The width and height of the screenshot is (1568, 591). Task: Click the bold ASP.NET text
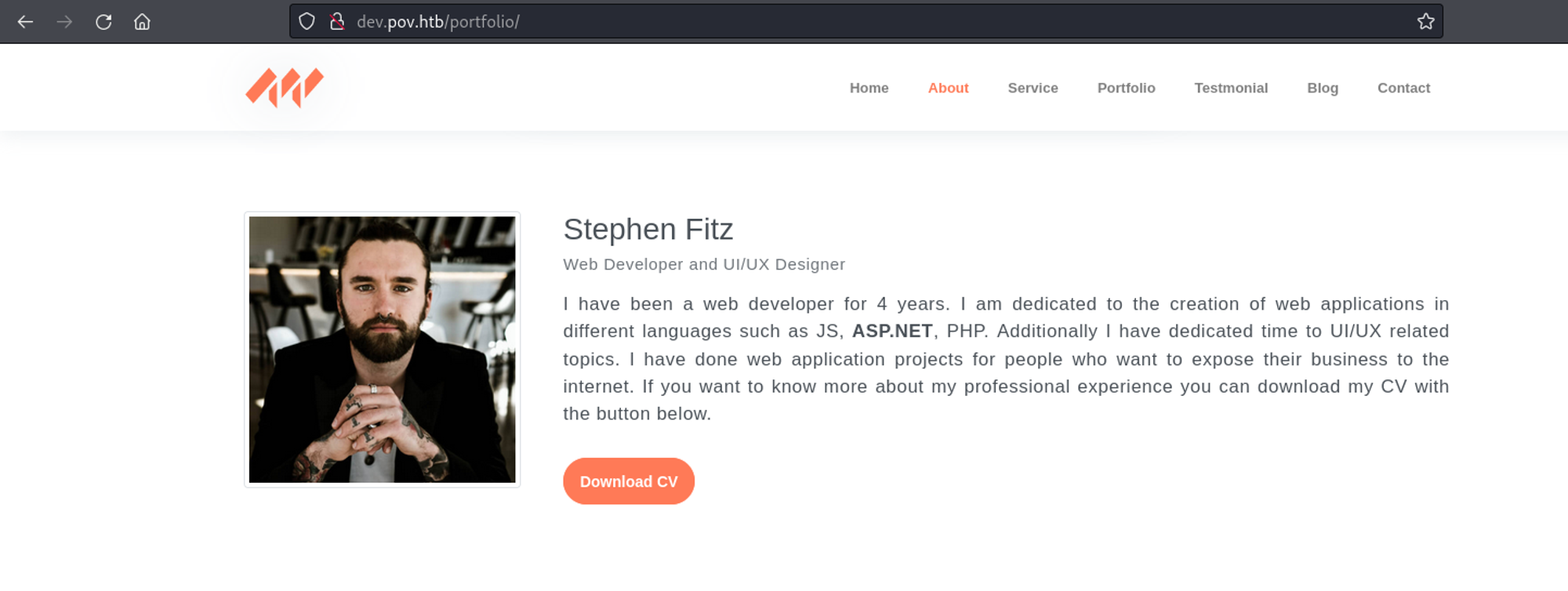(x=892, y=332)
